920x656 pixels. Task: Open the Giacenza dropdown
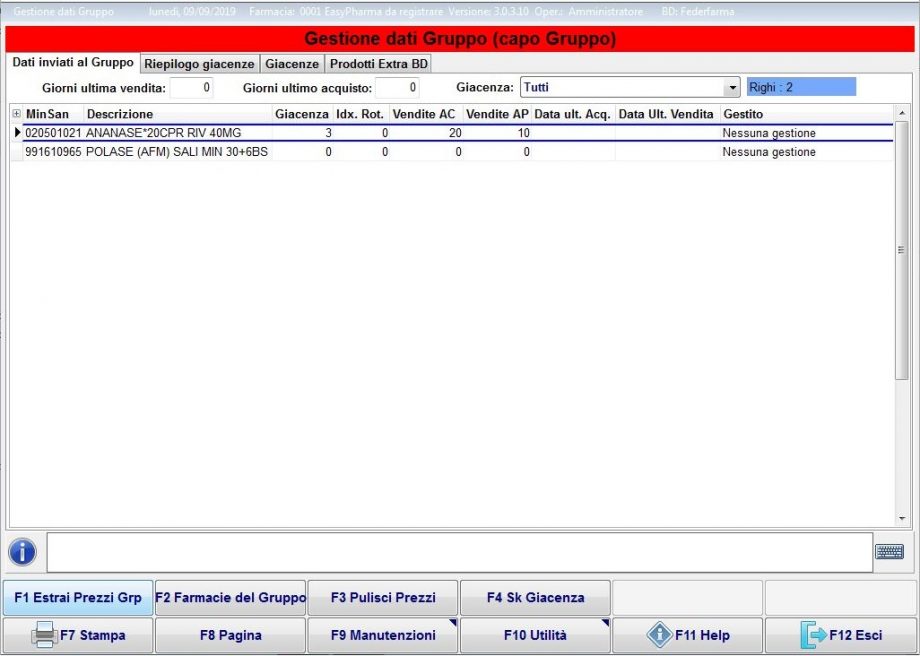click(731, 88)
